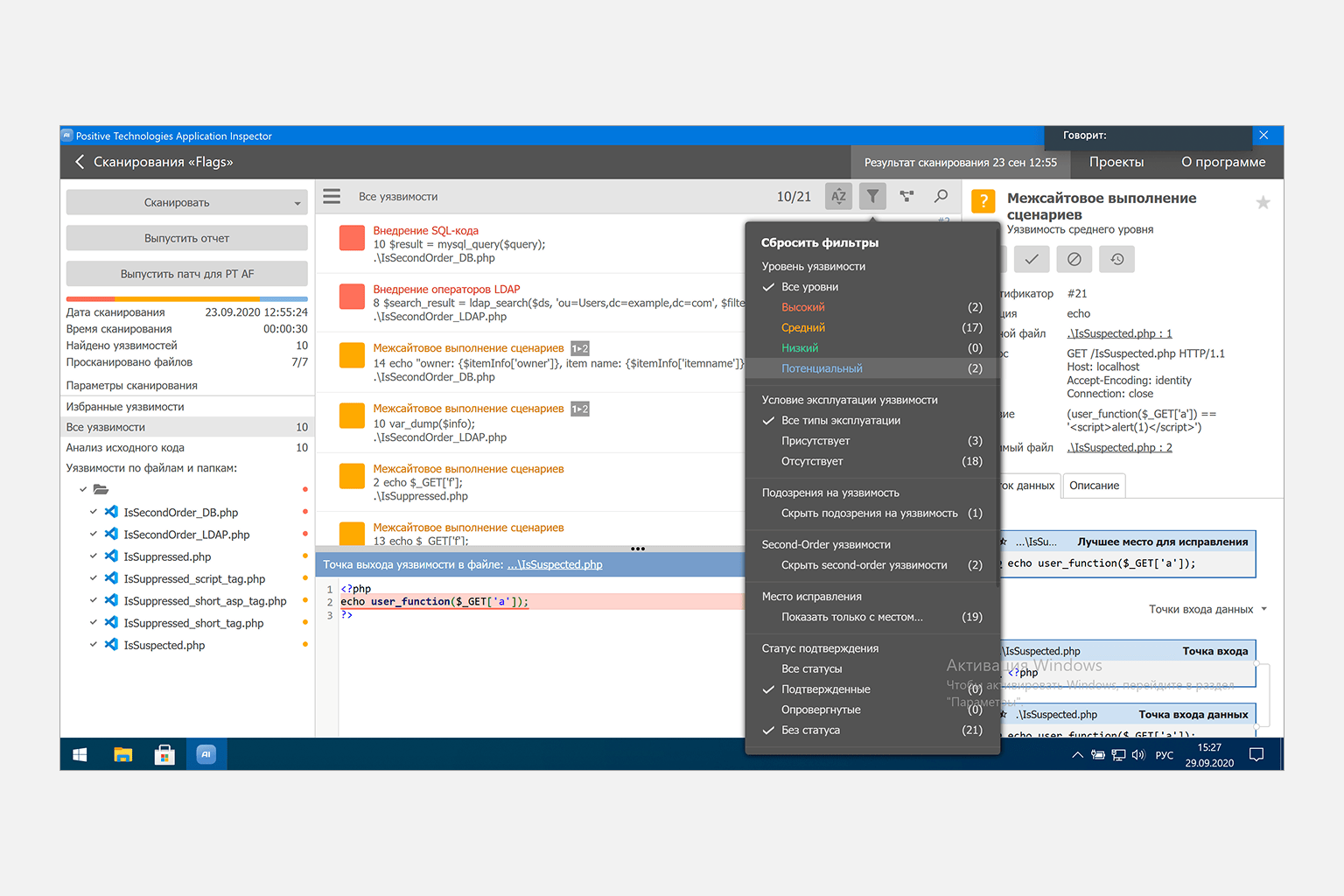Open the Точки входа данных dropdown
Image resolution: width=1344 pixels, height=896 pixels.
pyautogui.click(x=1207, y=609)
